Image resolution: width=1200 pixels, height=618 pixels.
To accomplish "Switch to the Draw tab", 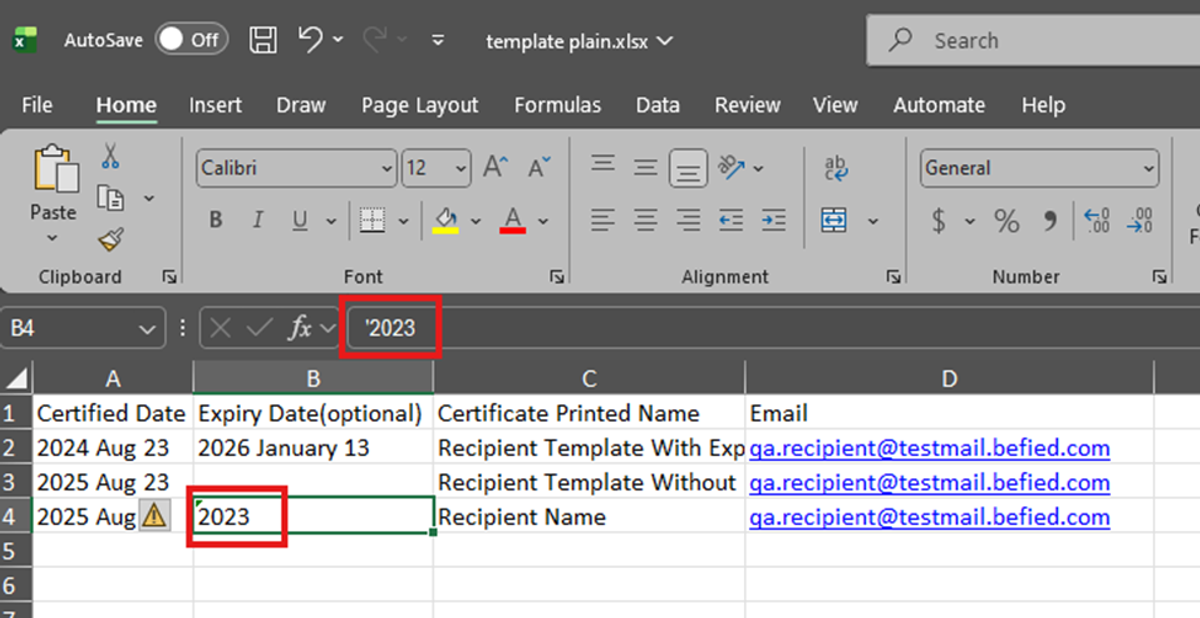I will [301, 105].
